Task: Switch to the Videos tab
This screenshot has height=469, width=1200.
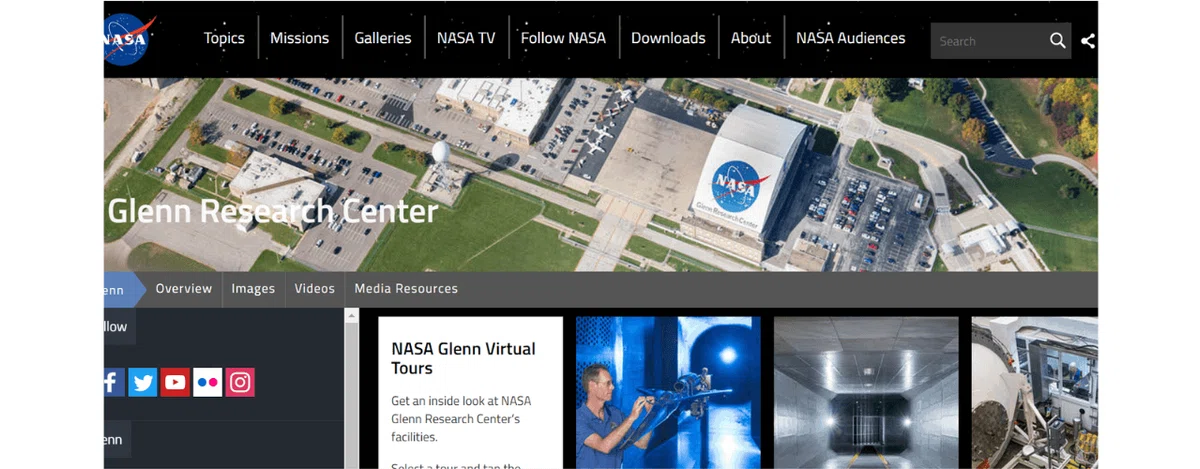Action: point(315,289)
